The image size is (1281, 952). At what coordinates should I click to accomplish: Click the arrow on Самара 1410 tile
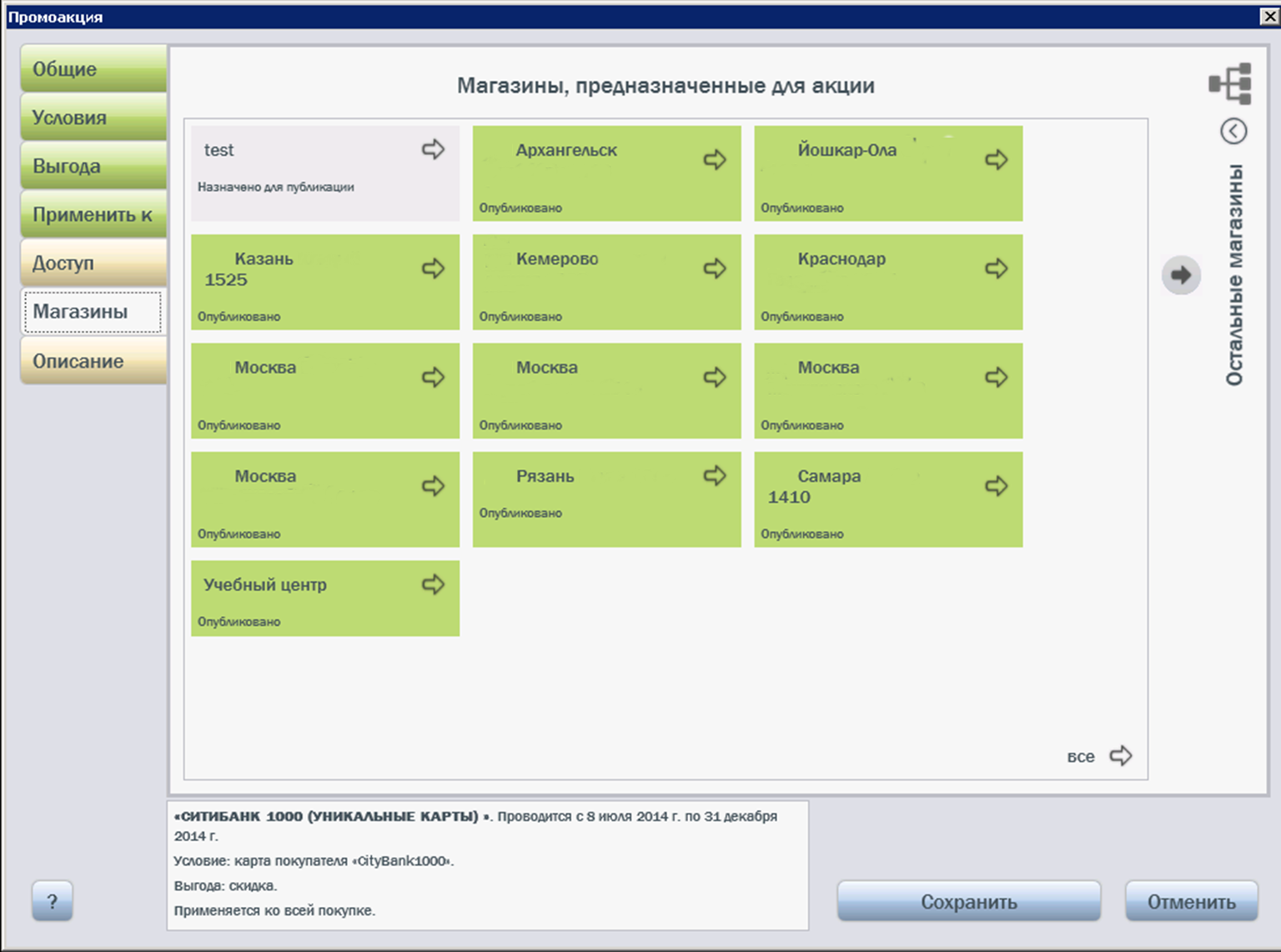pos(997,485)
